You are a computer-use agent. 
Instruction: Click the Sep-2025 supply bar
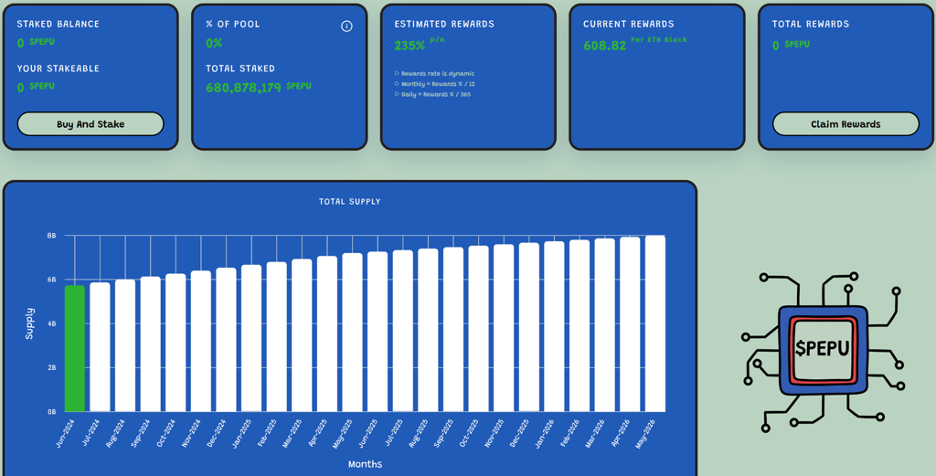coord(453,329)
